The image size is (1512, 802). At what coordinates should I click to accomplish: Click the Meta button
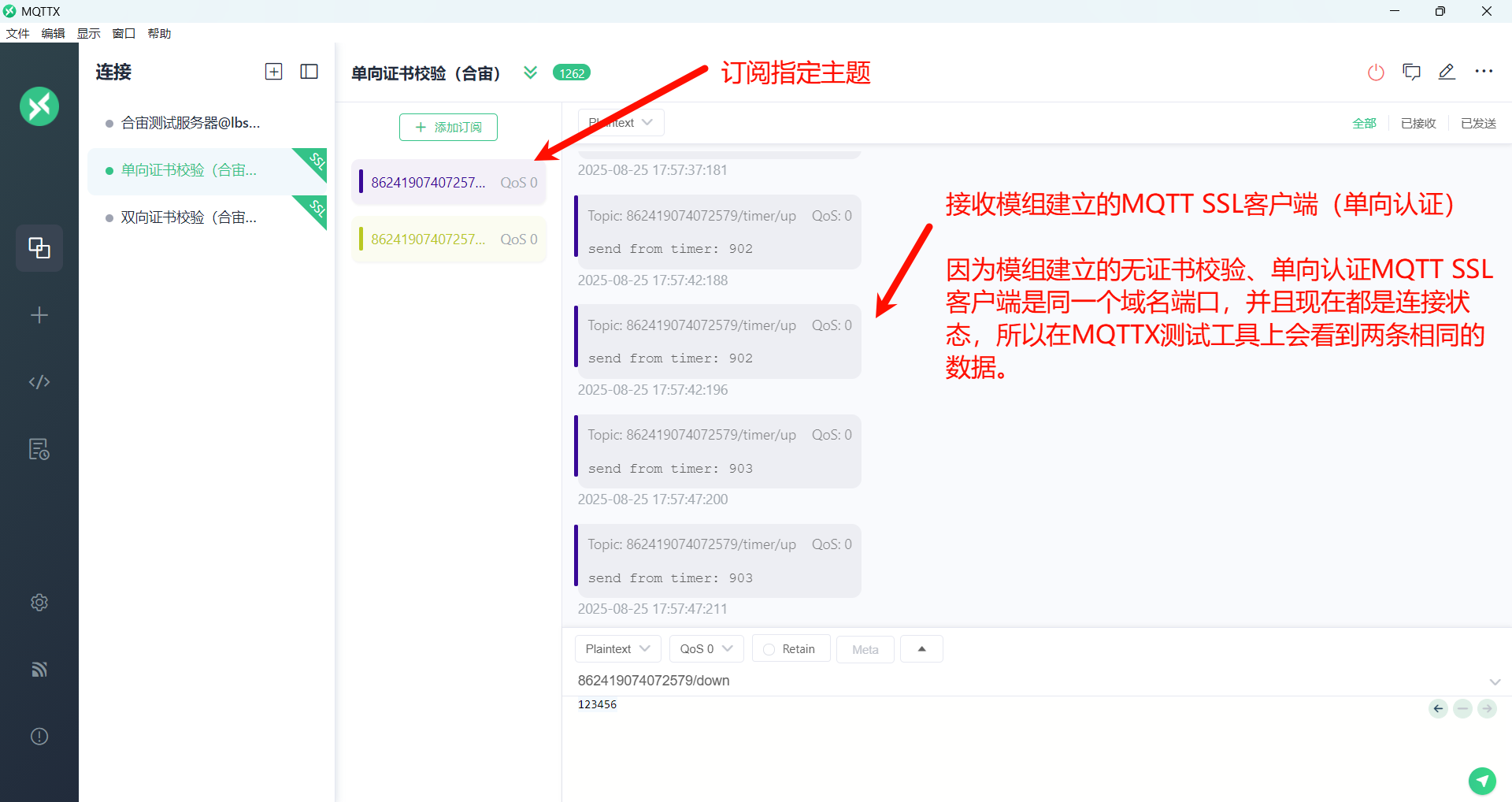pos(865,649)
